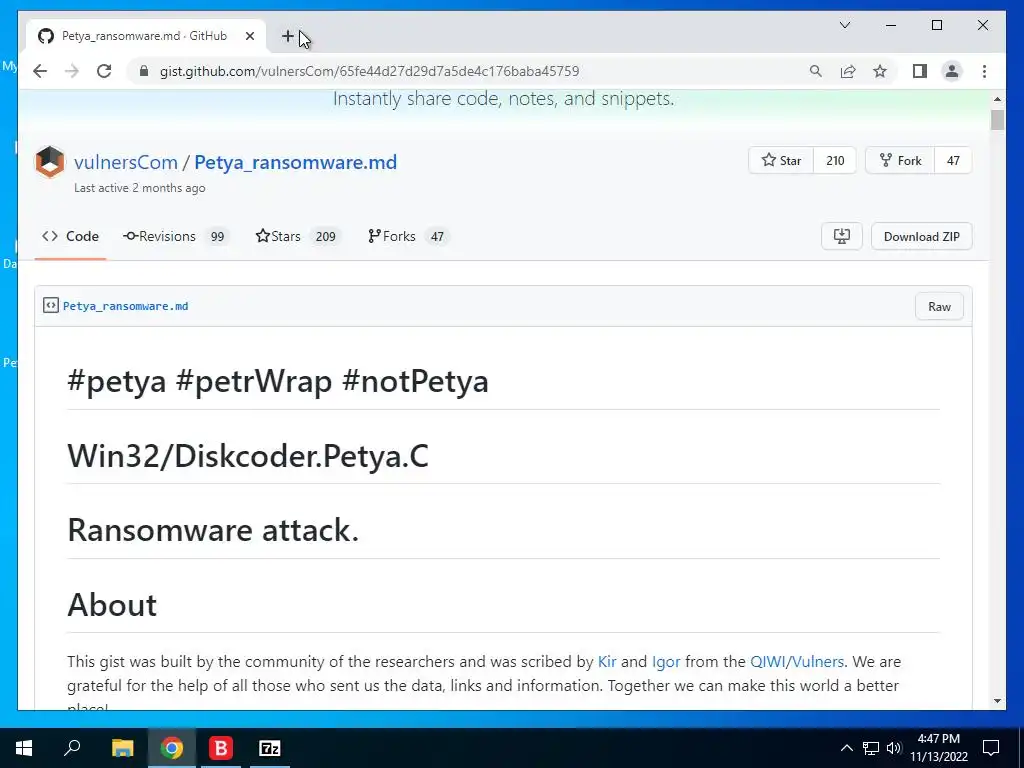Show hidden system tray icons
Viewport: 1024px width, 768px height.
tap(846, 748)
